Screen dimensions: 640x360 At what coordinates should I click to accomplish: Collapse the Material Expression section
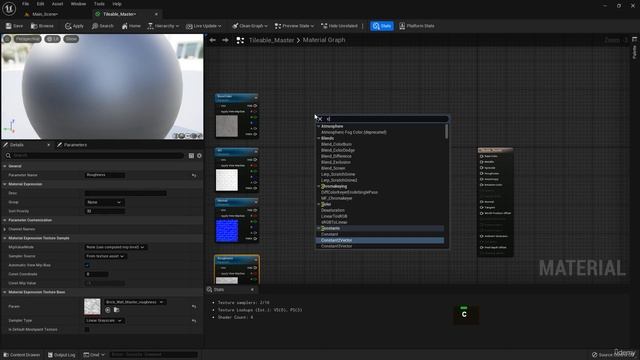click(x=5, y=184)
